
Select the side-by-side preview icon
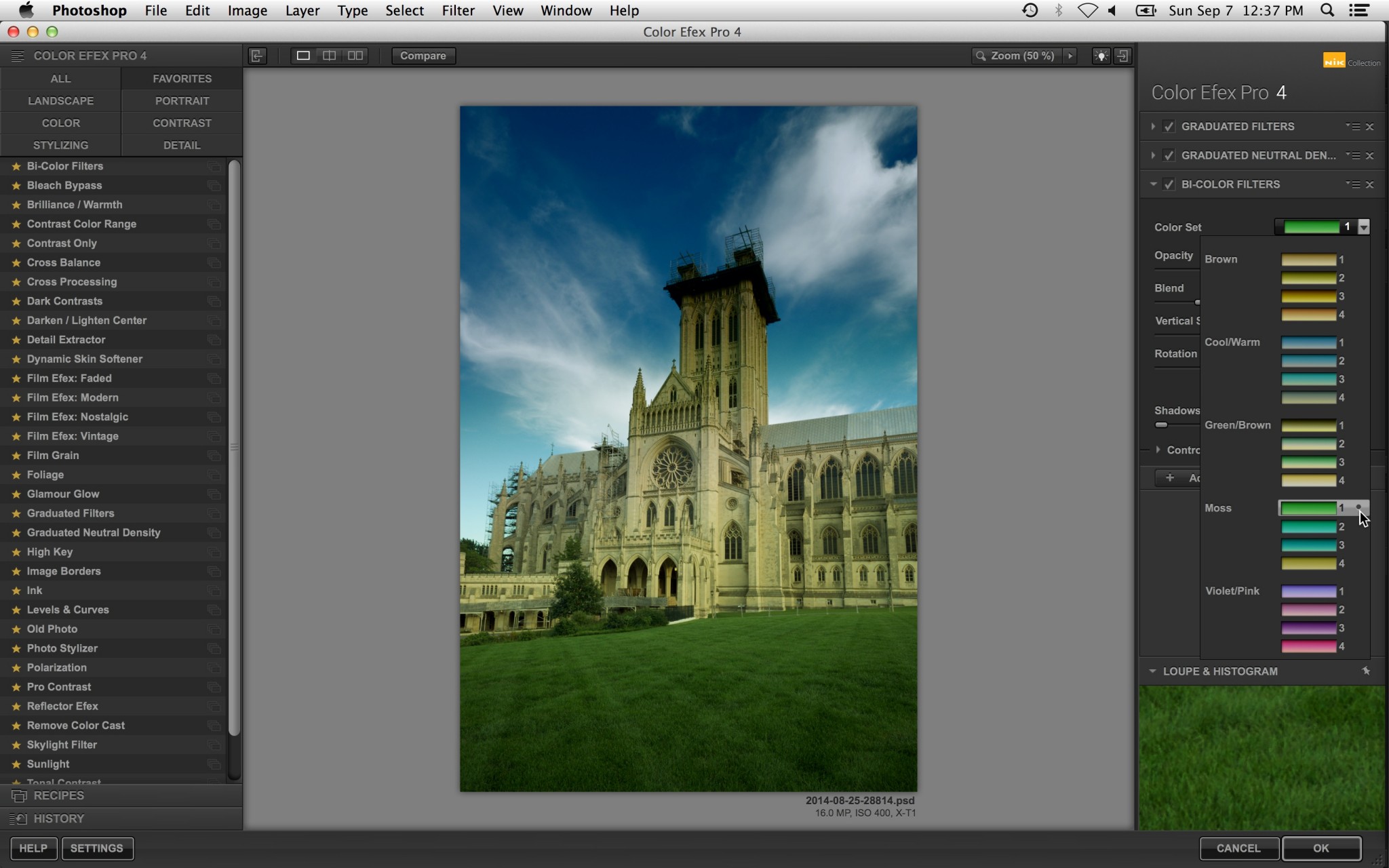[355, 56]
